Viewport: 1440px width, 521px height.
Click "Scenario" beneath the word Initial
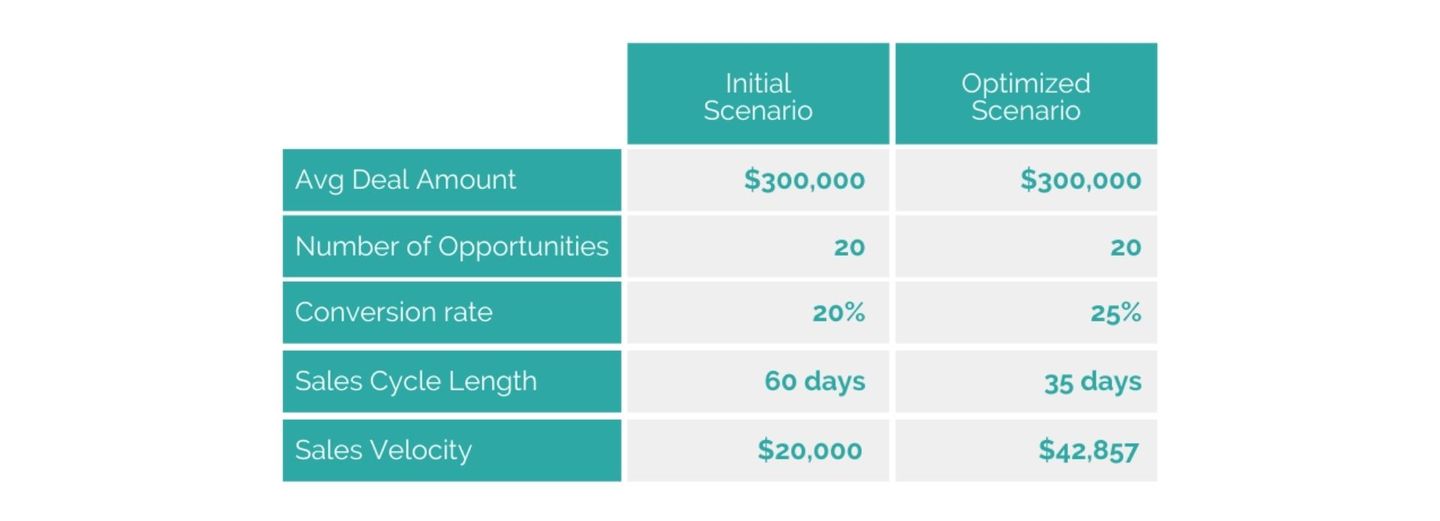[758, 110]
